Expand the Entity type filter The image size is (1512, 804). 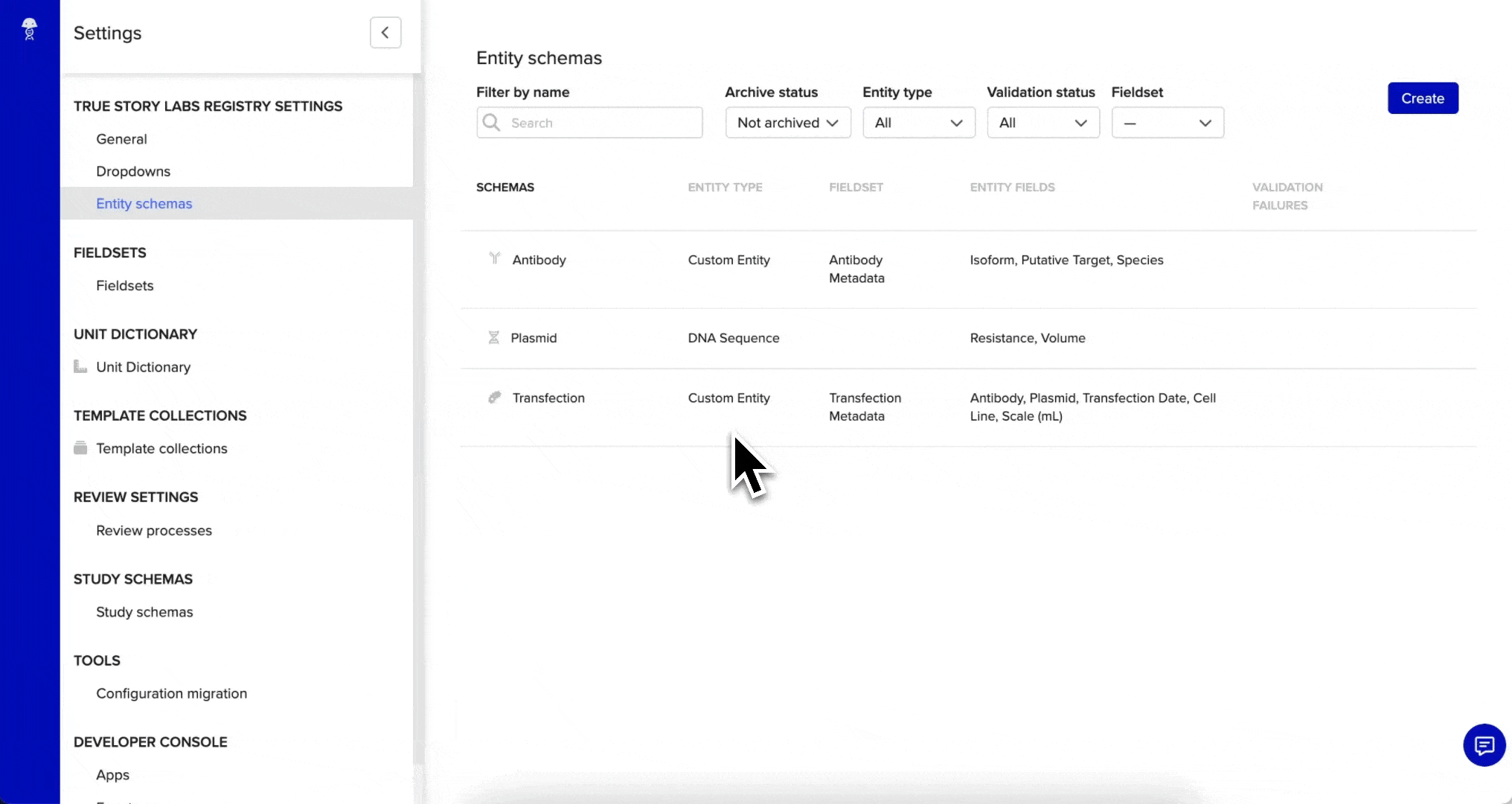[918, 122]
